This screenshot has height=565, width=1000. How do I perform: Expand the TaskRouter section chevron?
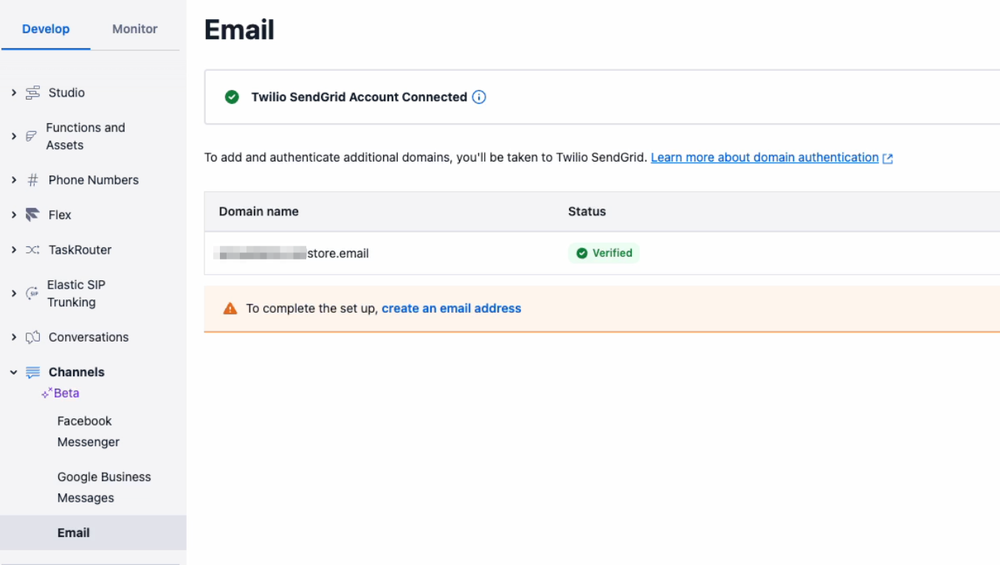pos(14,250)
